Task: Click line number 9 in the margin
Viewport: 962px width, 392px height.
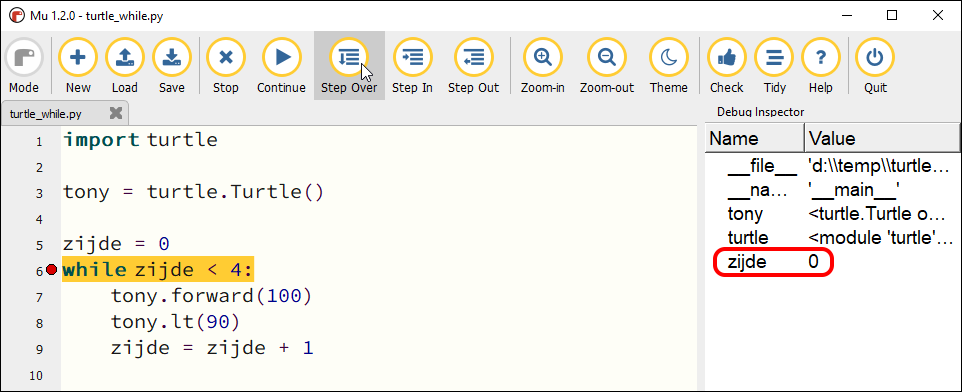Action: [39, 350]
